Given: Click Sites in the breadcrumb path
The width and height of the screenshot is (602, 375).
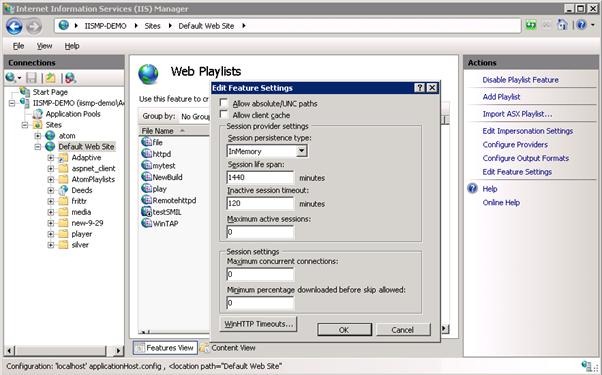Looking at the screenshot, I should tap(152, 26).
